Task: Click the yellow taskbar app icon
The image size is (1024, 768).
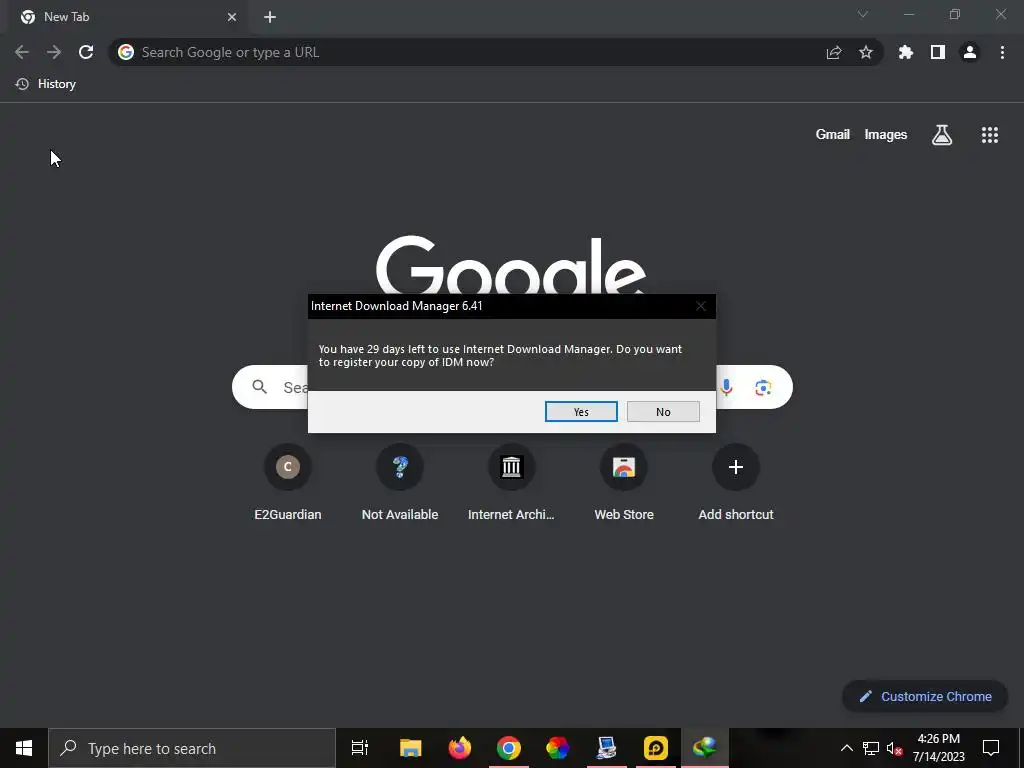Action: (656, 748)
